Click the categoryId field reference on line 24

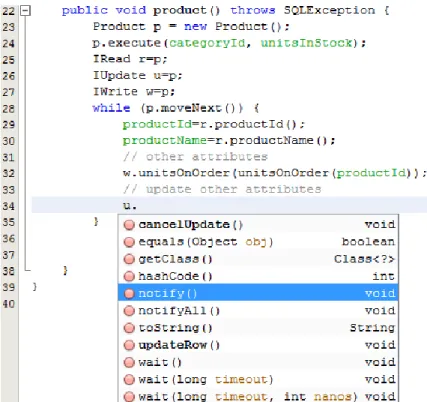pyautogui.click(x=207, y=43)
